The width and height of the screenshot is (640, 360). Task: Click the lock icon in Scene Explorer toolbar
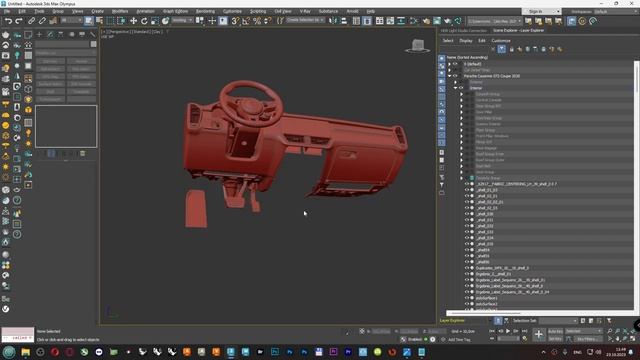511,49
